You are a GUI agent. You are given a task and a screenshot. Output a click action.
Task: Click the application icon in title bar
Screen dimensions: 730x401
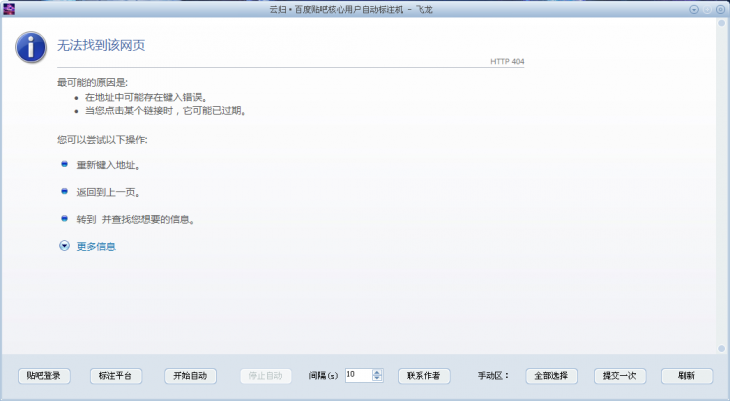[x=9, y=9]
